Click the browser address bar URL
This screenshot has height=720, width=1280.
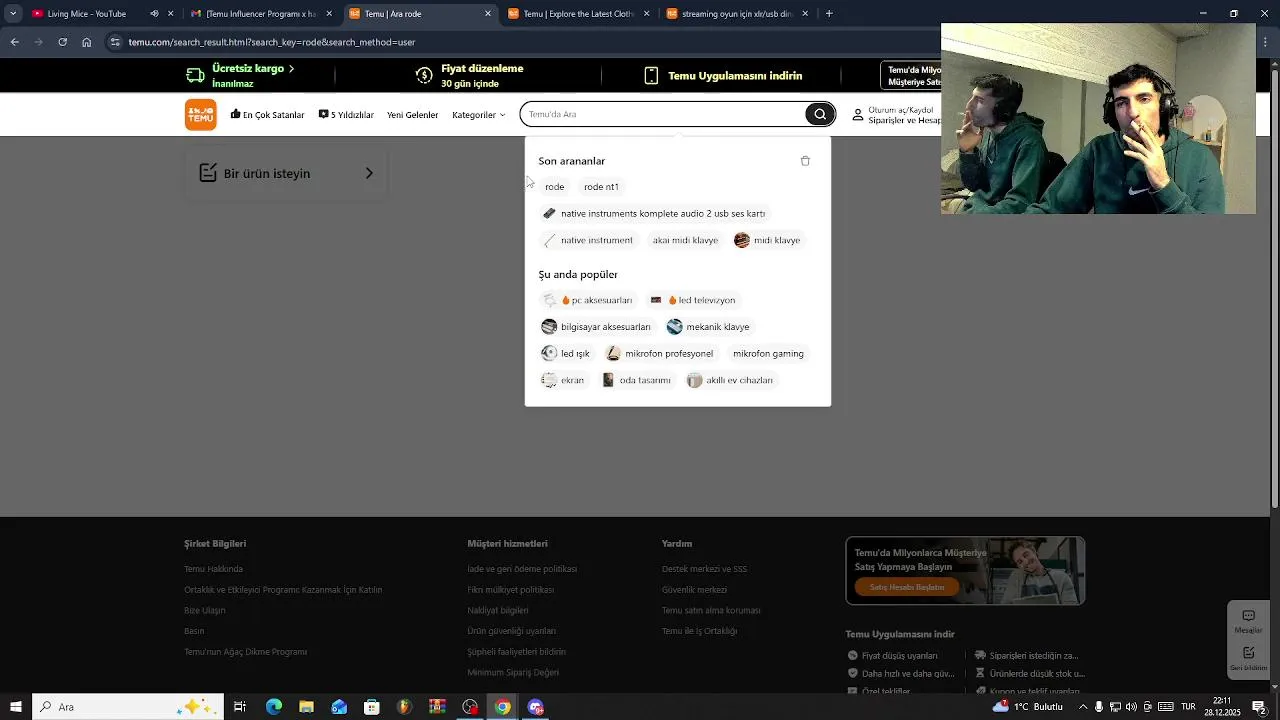coord(272,42)
